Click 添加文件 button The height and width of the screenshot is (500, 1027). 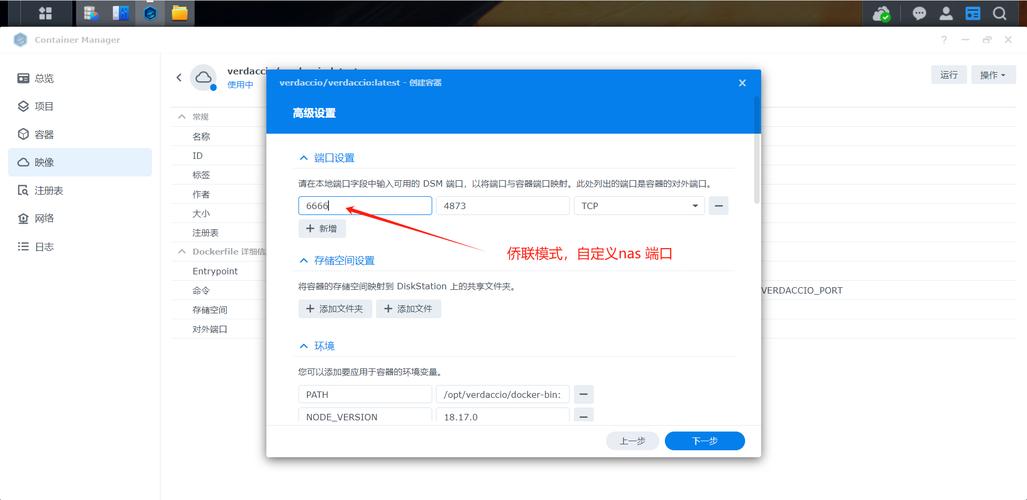[x=408, y=309]
